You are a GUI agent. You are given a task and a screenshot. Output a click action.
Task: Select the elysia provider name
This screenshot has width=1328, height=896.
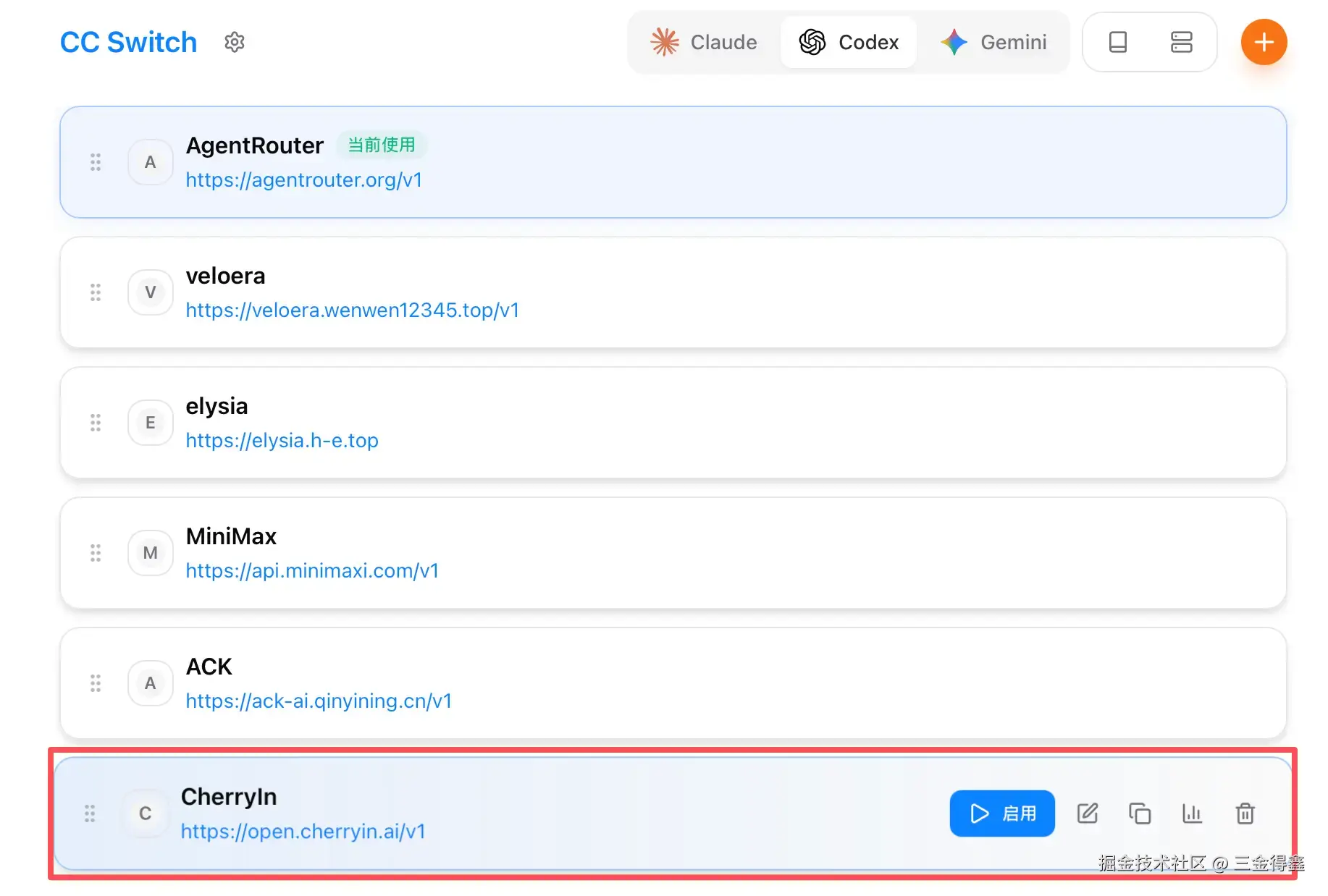point(217,406)
